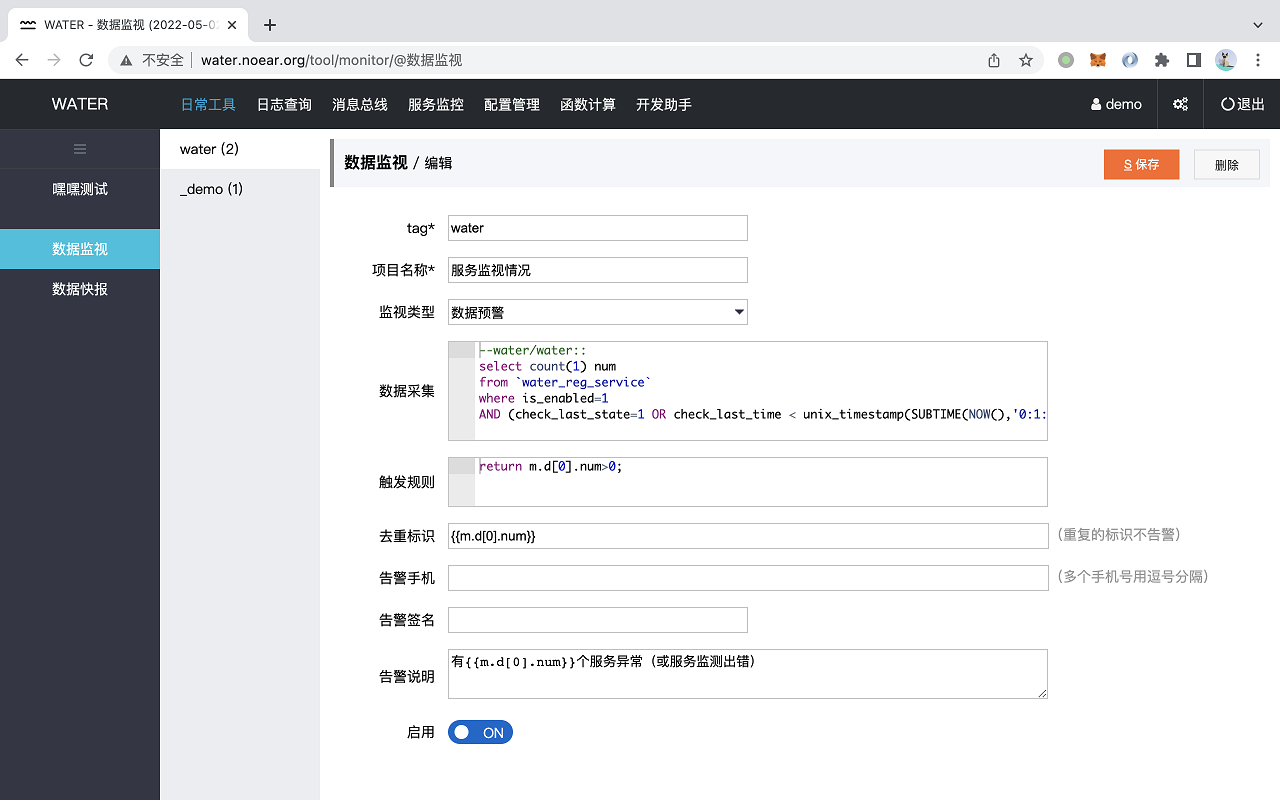
Task: Toggle the 启用 ON switch off
Action: coord(480,732)
